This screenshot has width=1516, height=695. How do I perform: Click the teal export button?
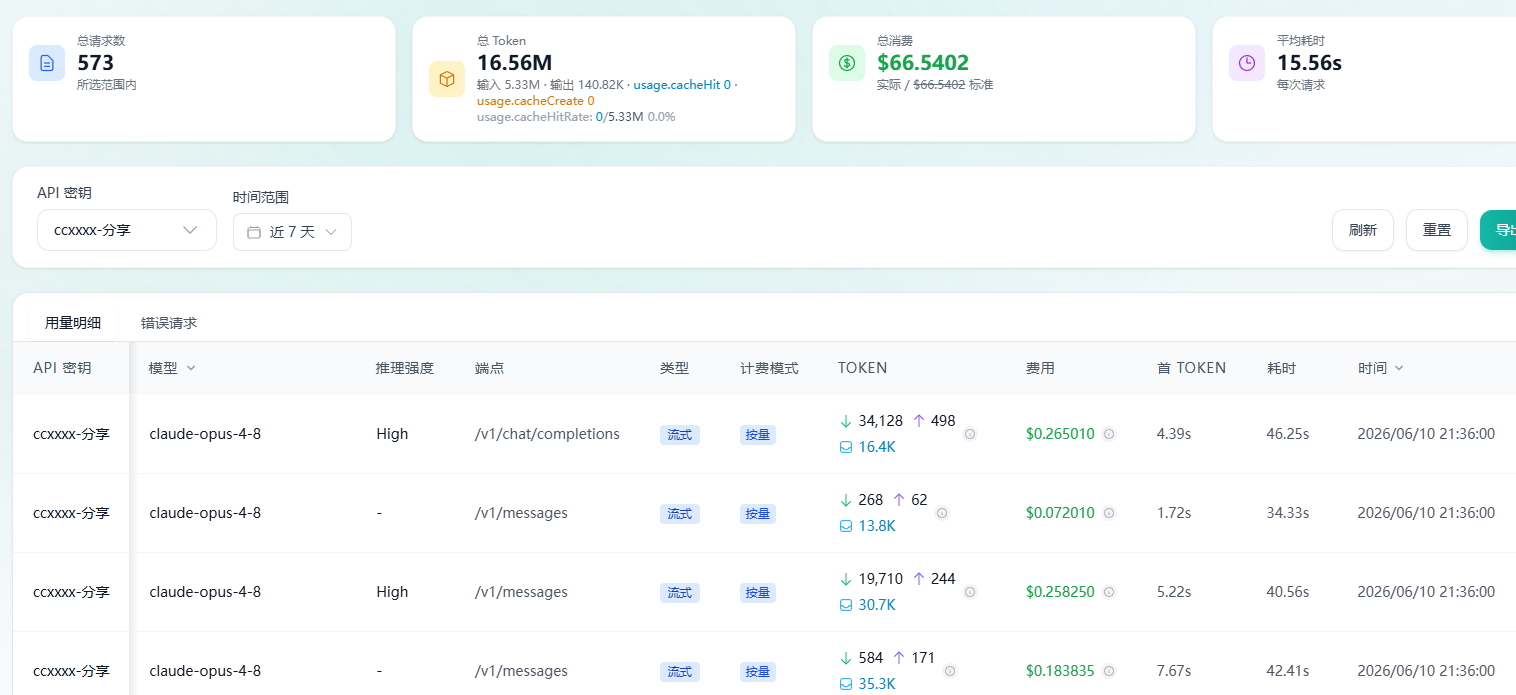click(1498, 230)
